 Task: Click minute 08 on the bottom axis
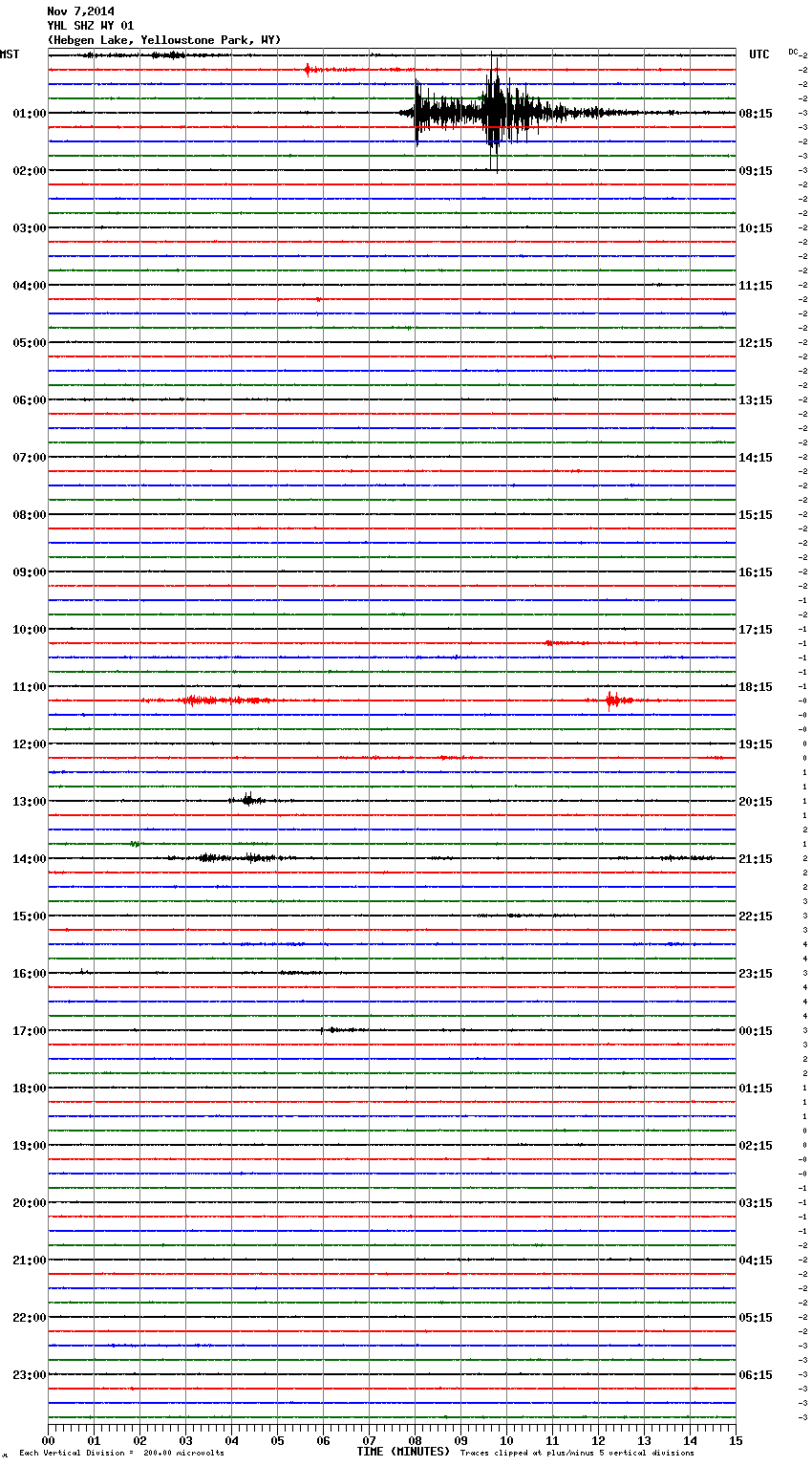415,1440
